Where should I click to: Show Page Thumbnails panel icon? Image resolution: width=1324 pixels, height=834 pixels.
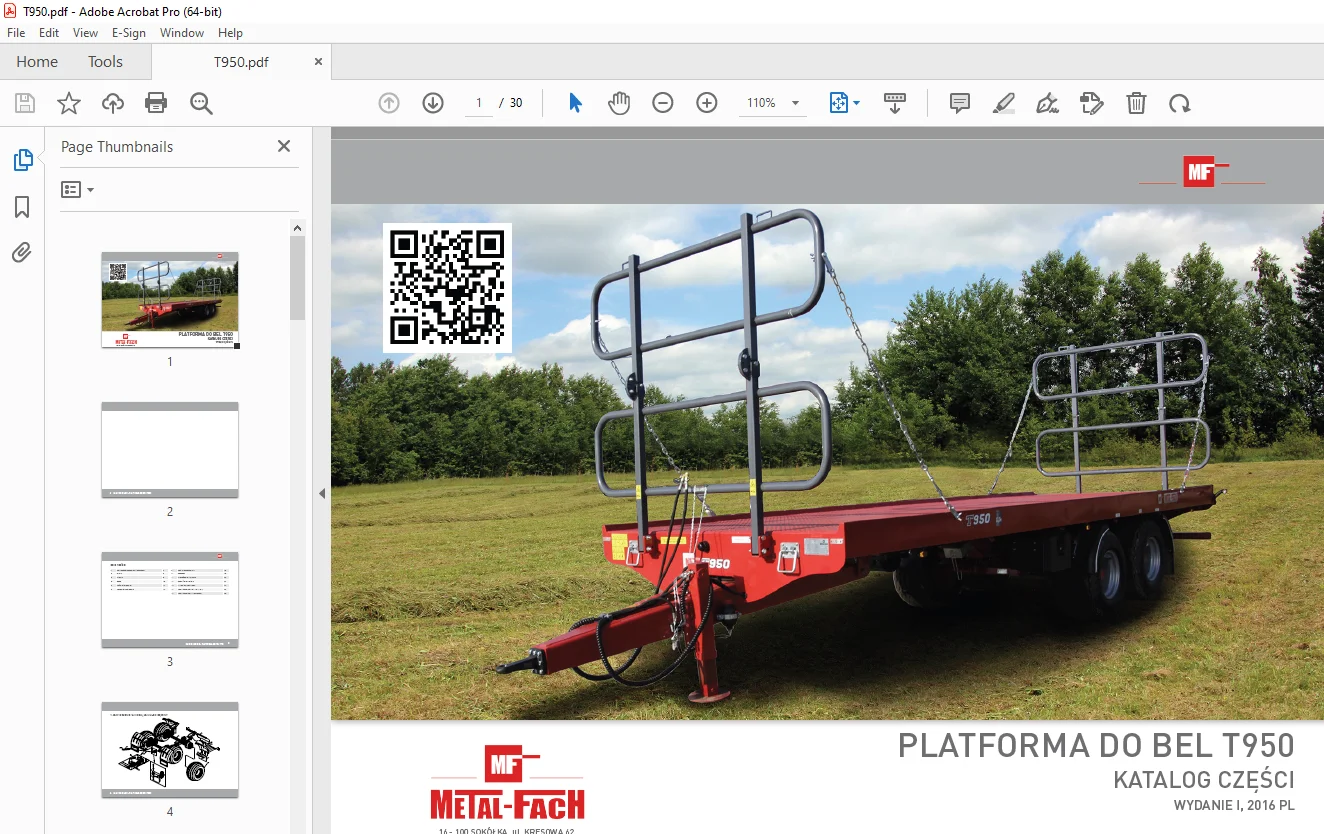tap(22, 160)
